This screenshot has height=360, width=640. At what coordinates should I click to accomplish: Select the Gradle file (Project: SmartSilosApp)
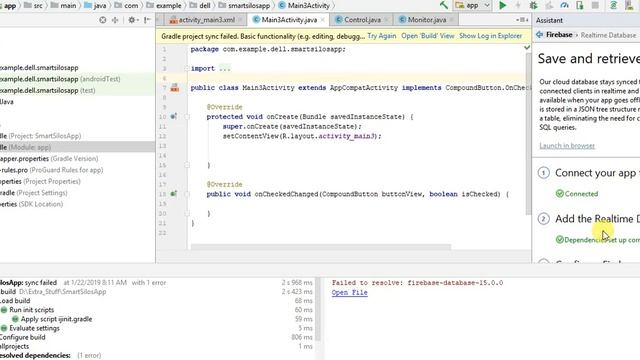[77, 136]
